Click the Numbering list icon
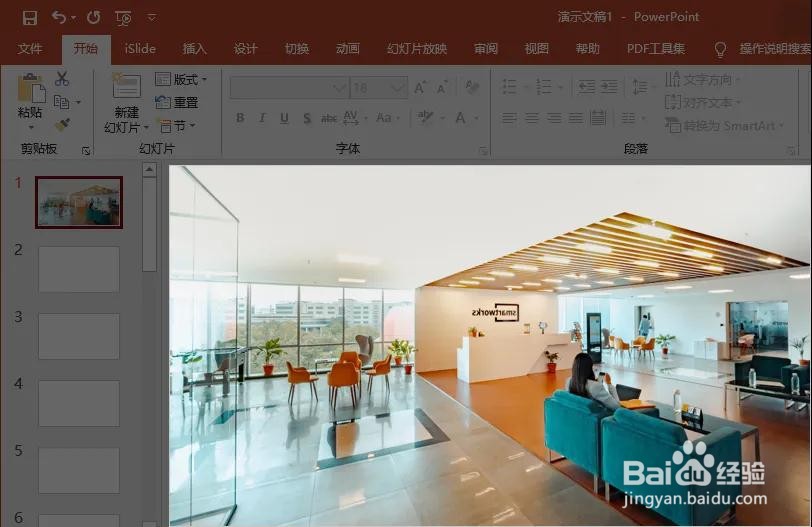This screenshot has height=527, width=812. [x=544, y=87]
